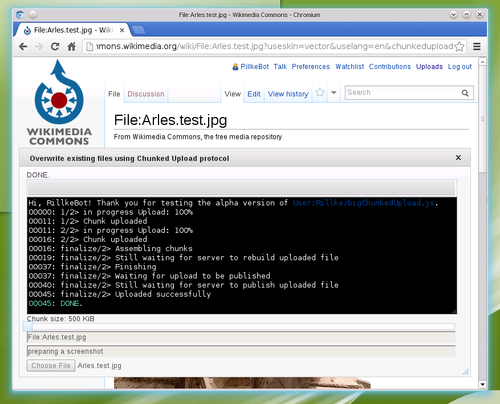Log out of Wikimedia Commons
This screenshot has height=404, width=500.
(460, 67)
